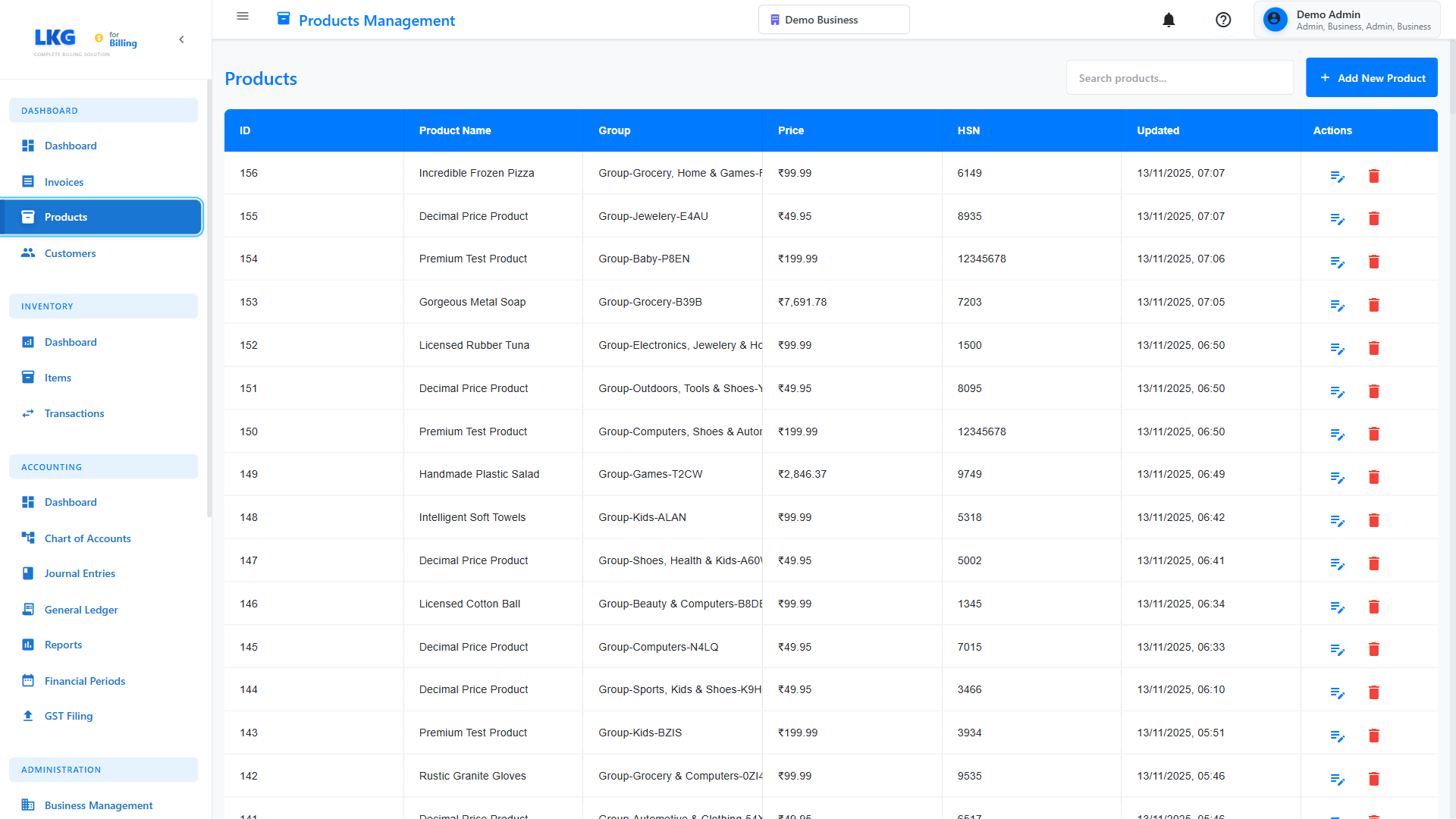
Task: Open Financial Periods in the Accounting section
Action: (28, 680)
